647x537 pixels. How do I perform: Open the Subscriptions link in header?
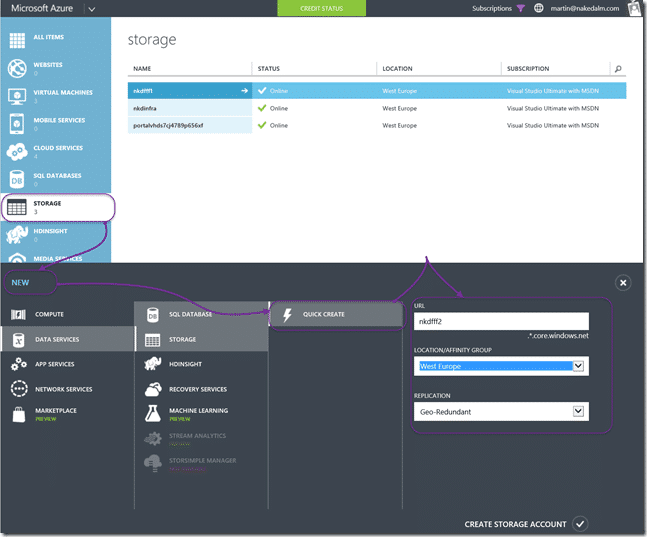[492, 8]
